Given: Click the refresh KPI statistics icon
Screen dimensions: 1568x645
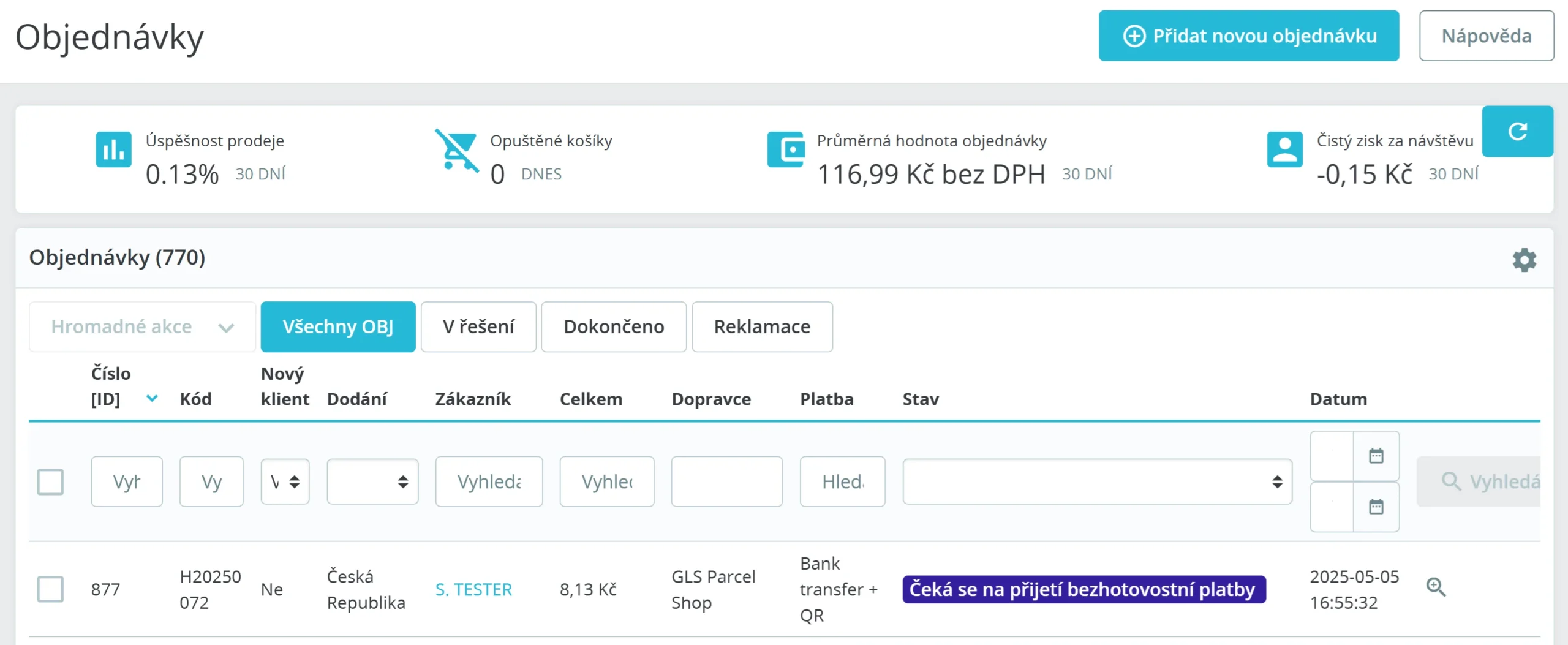Looking at the screenshot, I should click(1517, 132).
